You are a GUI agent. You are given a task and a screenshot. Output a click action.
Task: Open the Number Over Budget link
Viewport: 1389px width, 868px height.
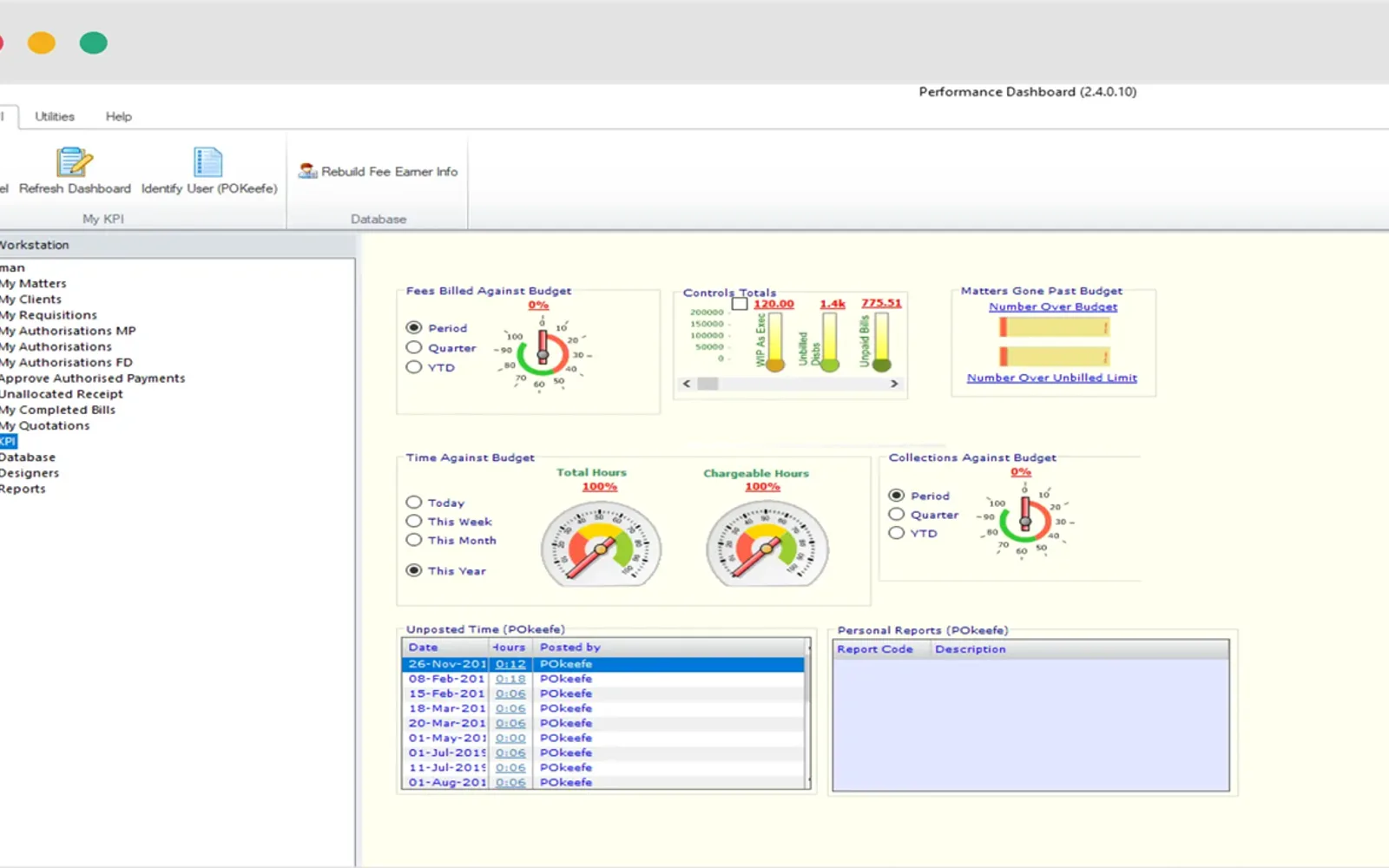(x=1053, y=306)
